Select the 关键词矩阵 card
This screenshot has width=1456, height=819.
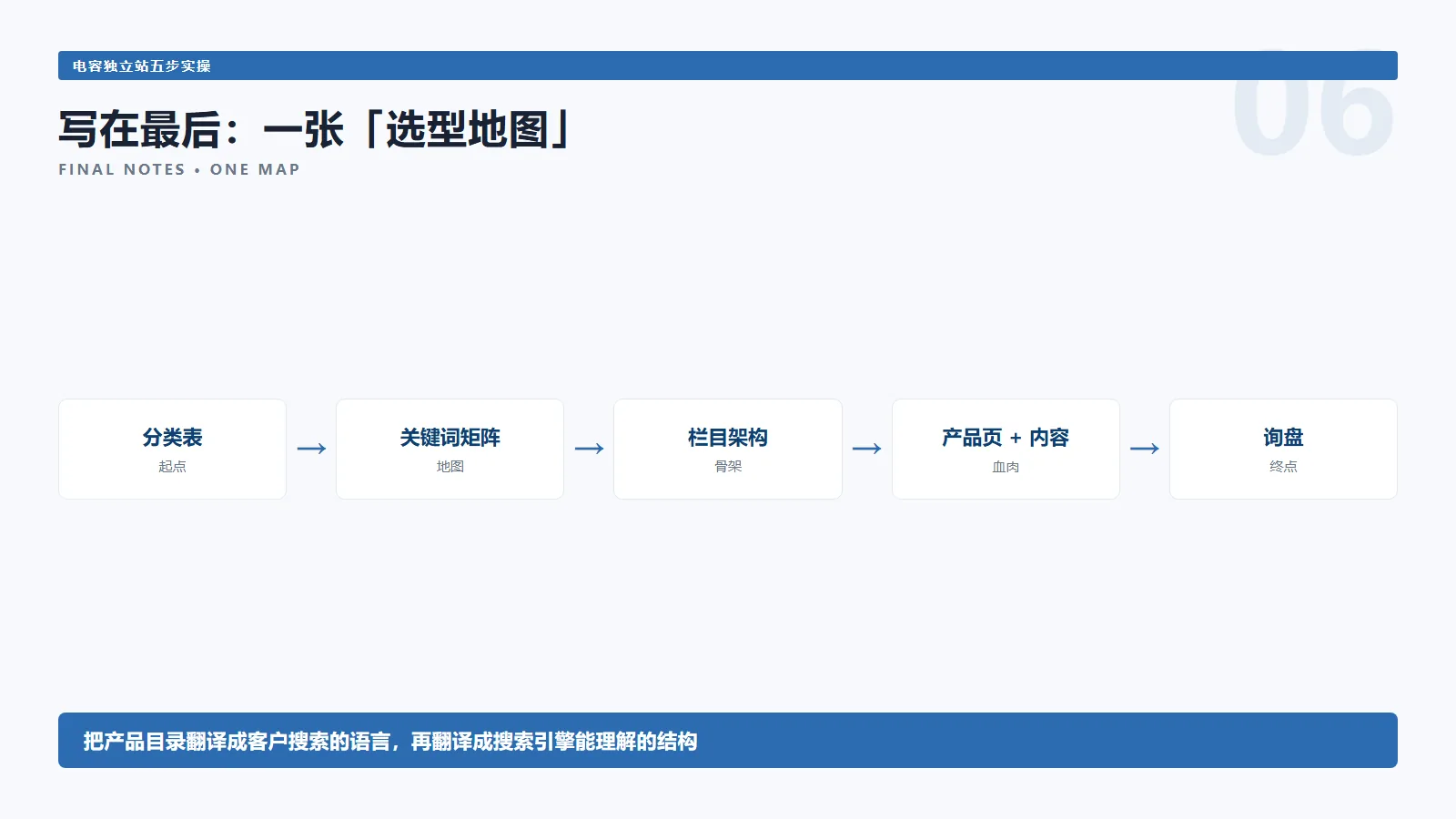450,449
